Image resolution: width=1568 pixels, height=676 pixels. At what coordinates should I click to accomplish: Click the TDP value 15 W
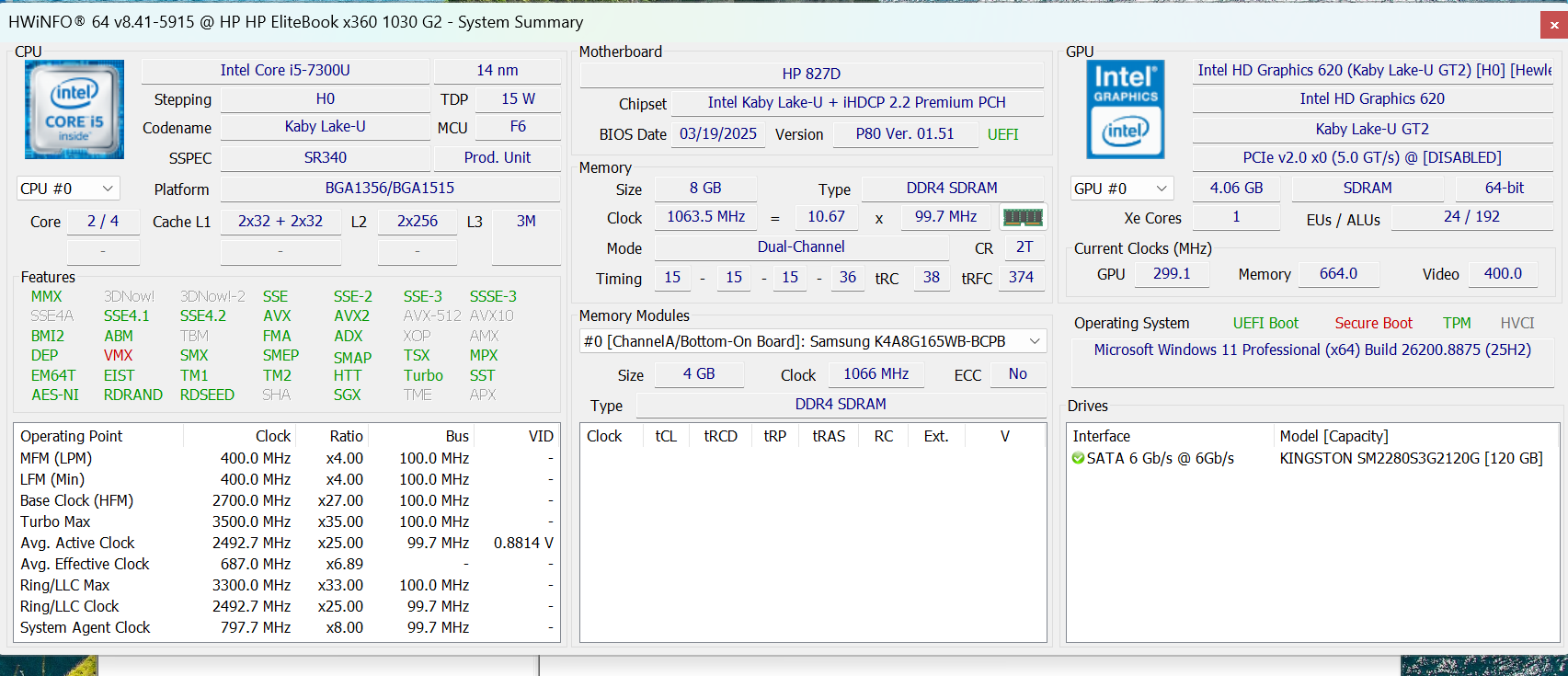tap(519, 99)
